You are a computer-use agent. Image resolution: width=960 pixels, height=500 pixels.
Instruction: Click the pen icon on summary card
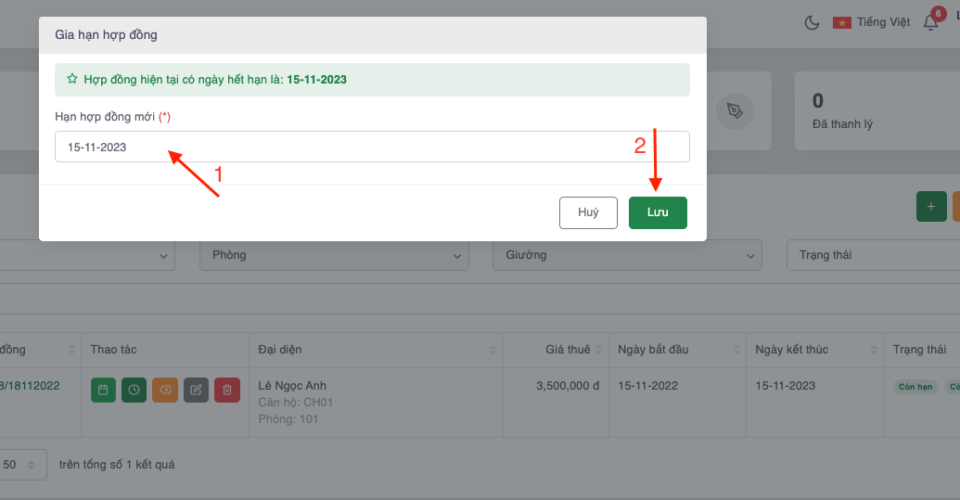pos(736,111)
